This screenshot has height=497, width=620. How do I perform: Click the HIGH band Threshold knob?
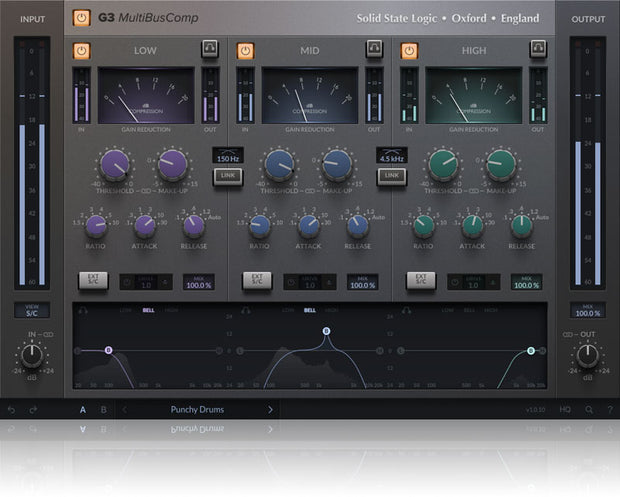[443, 165]
